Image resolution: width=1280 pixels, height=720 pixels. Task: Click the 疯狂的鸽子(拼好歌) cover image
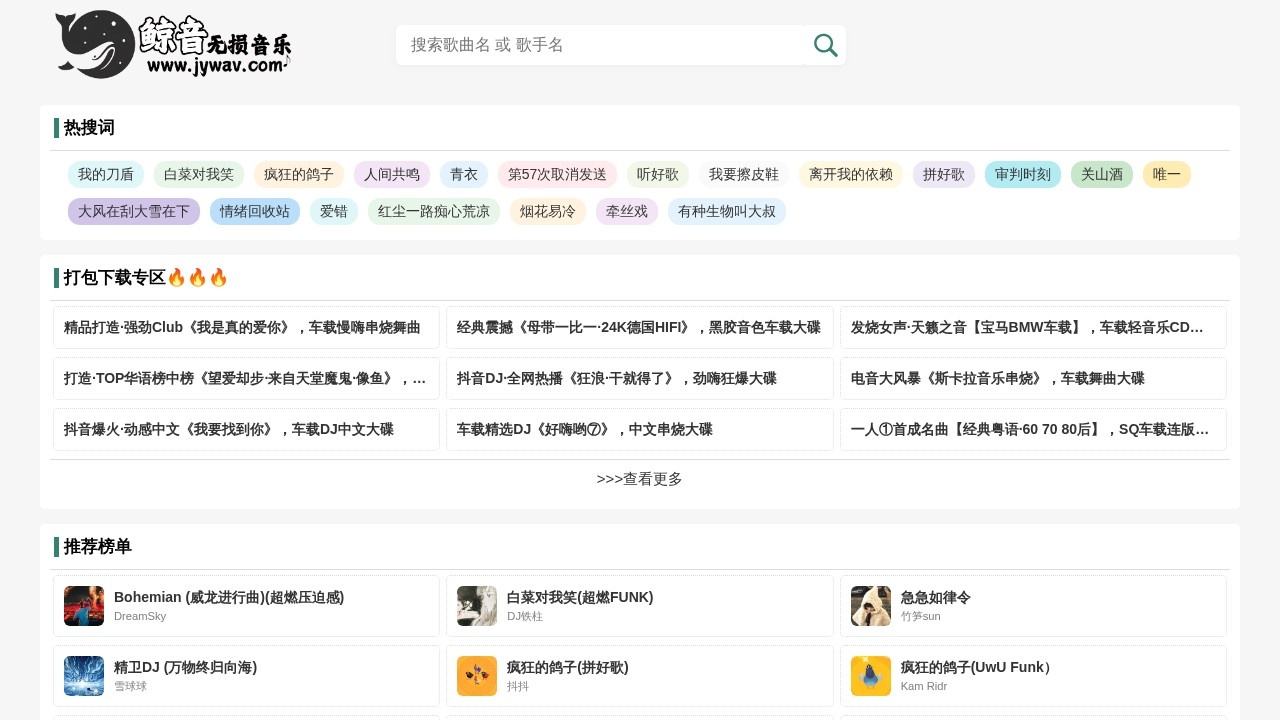coord(477,676)
